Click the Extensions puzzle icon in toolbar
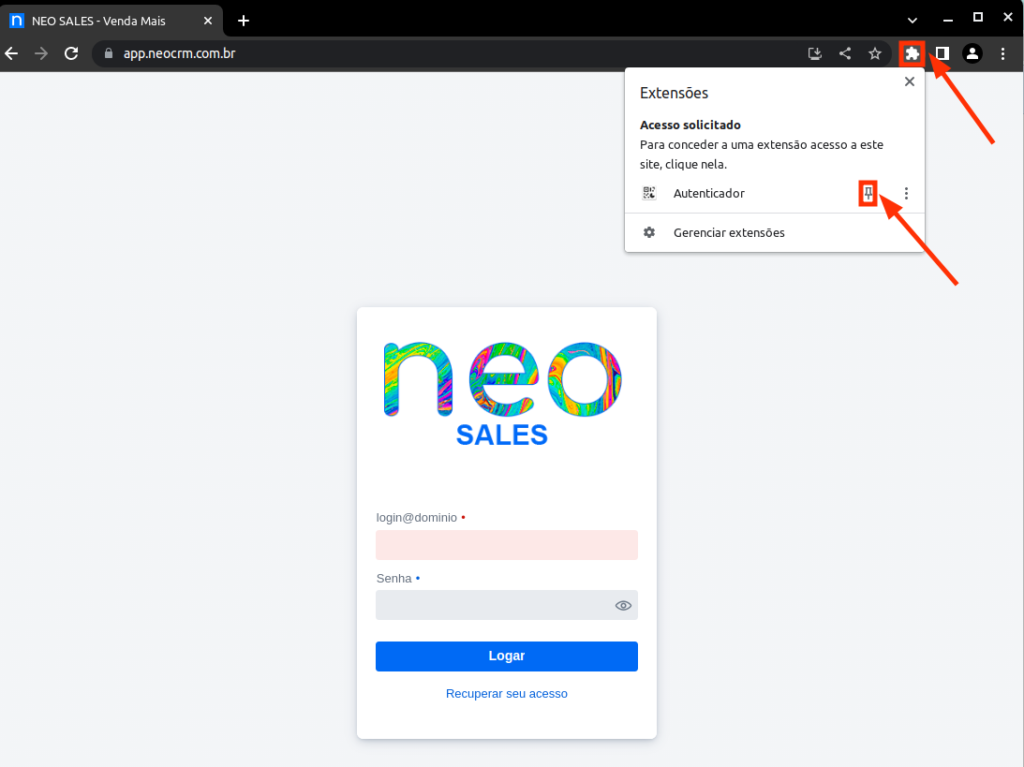Image resolution: width=1024 pixels, height=767 pixels. click(x=911, y=53)
